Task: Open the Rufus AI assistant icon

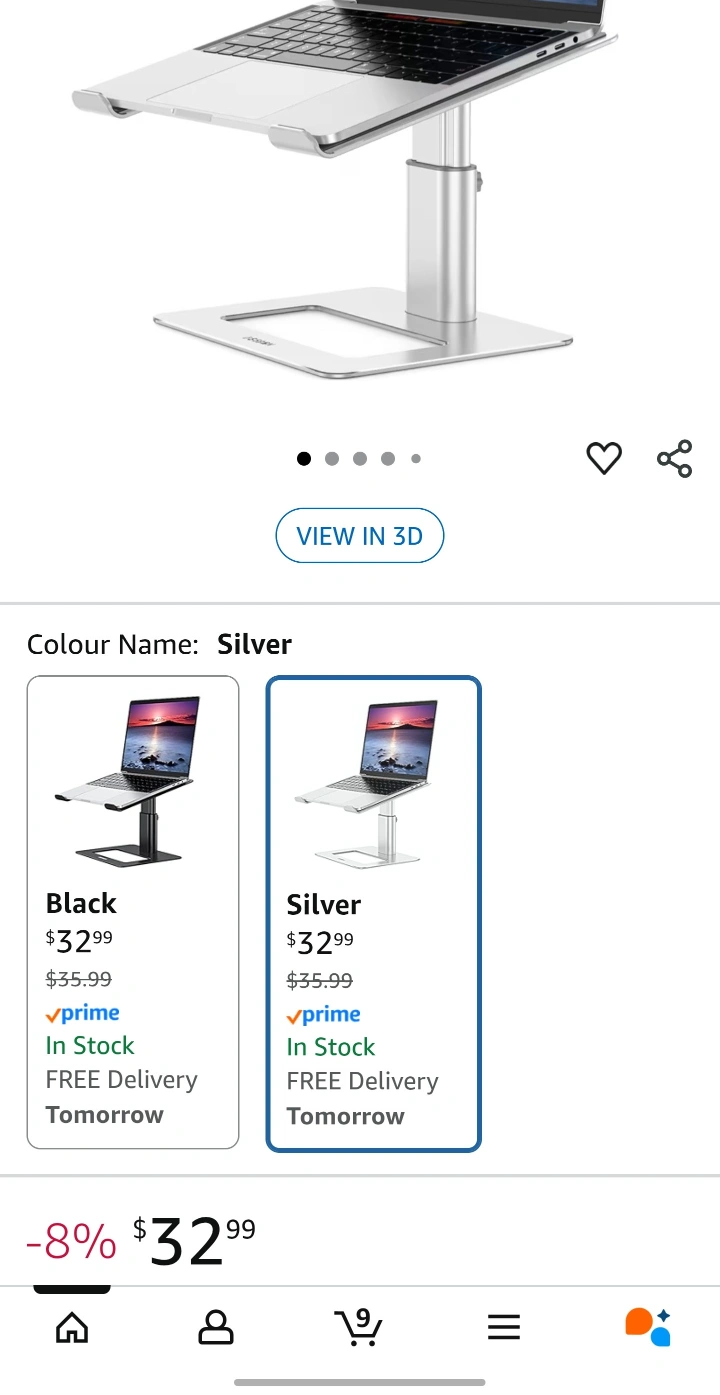Action: 647,1327
